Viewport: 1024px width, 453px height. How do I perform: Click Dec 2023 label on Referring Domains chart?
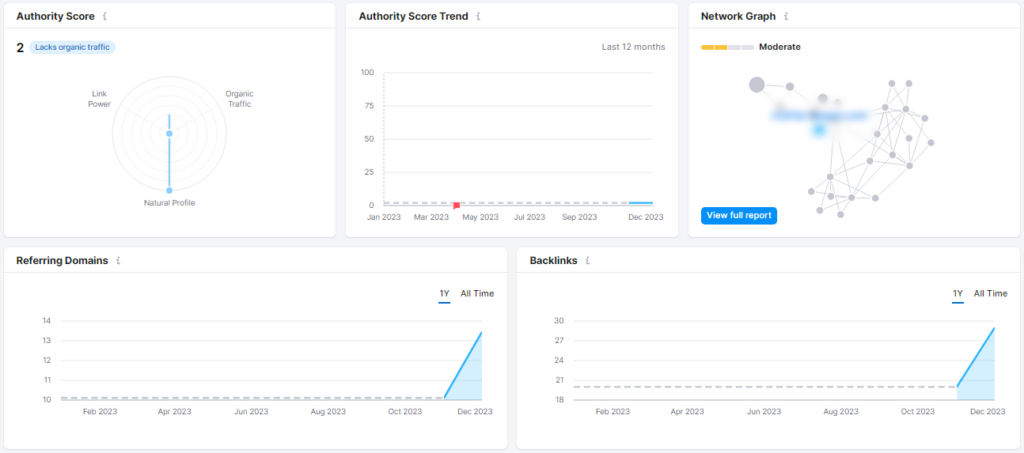[x=474, y=411]
